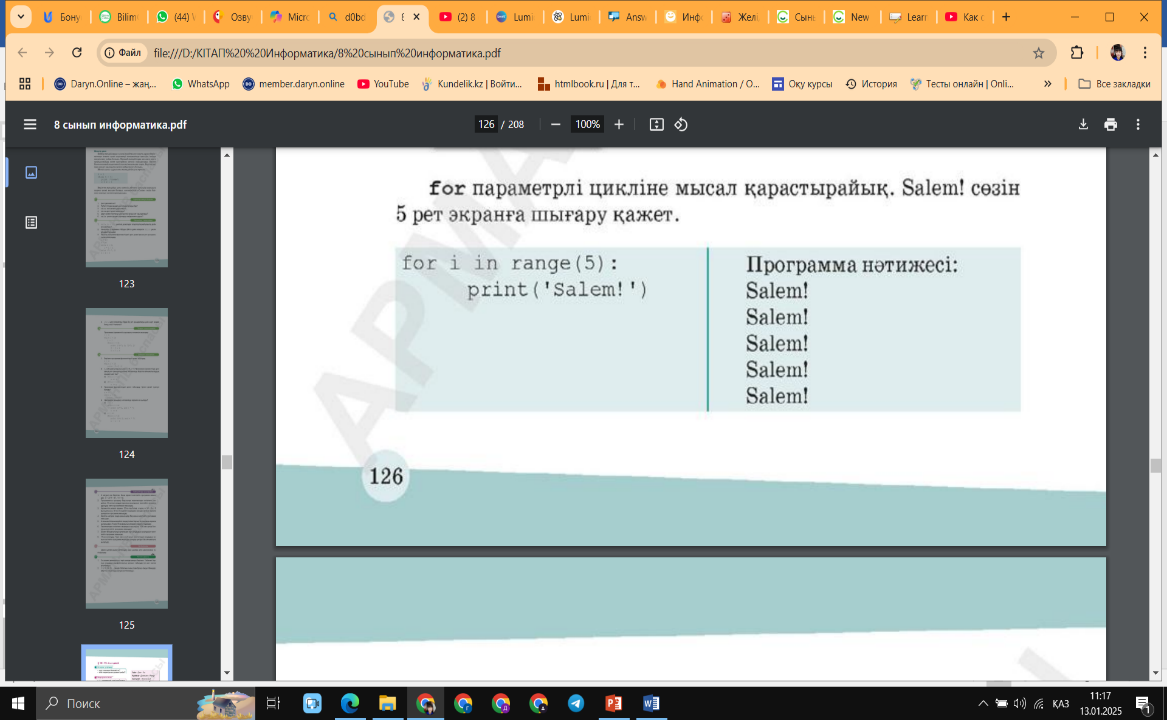Switch to the Answ browser tab

pyautogui.click(x=627, y=16)
